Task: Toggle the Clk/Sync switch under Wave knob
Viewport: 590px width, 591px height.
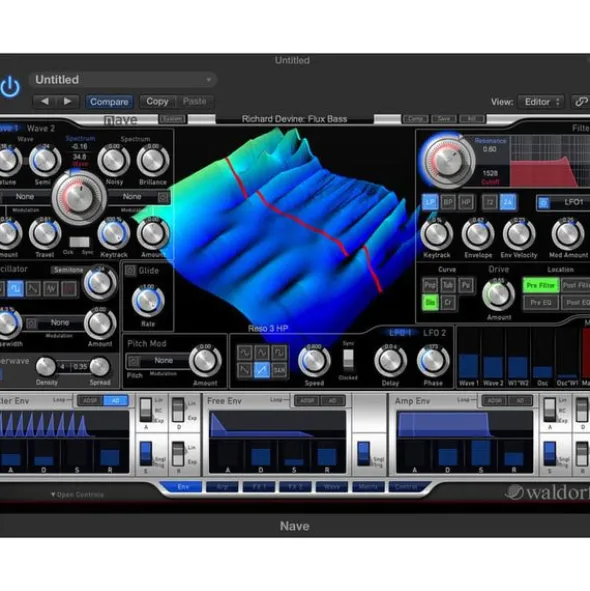Action: [79, 242]
